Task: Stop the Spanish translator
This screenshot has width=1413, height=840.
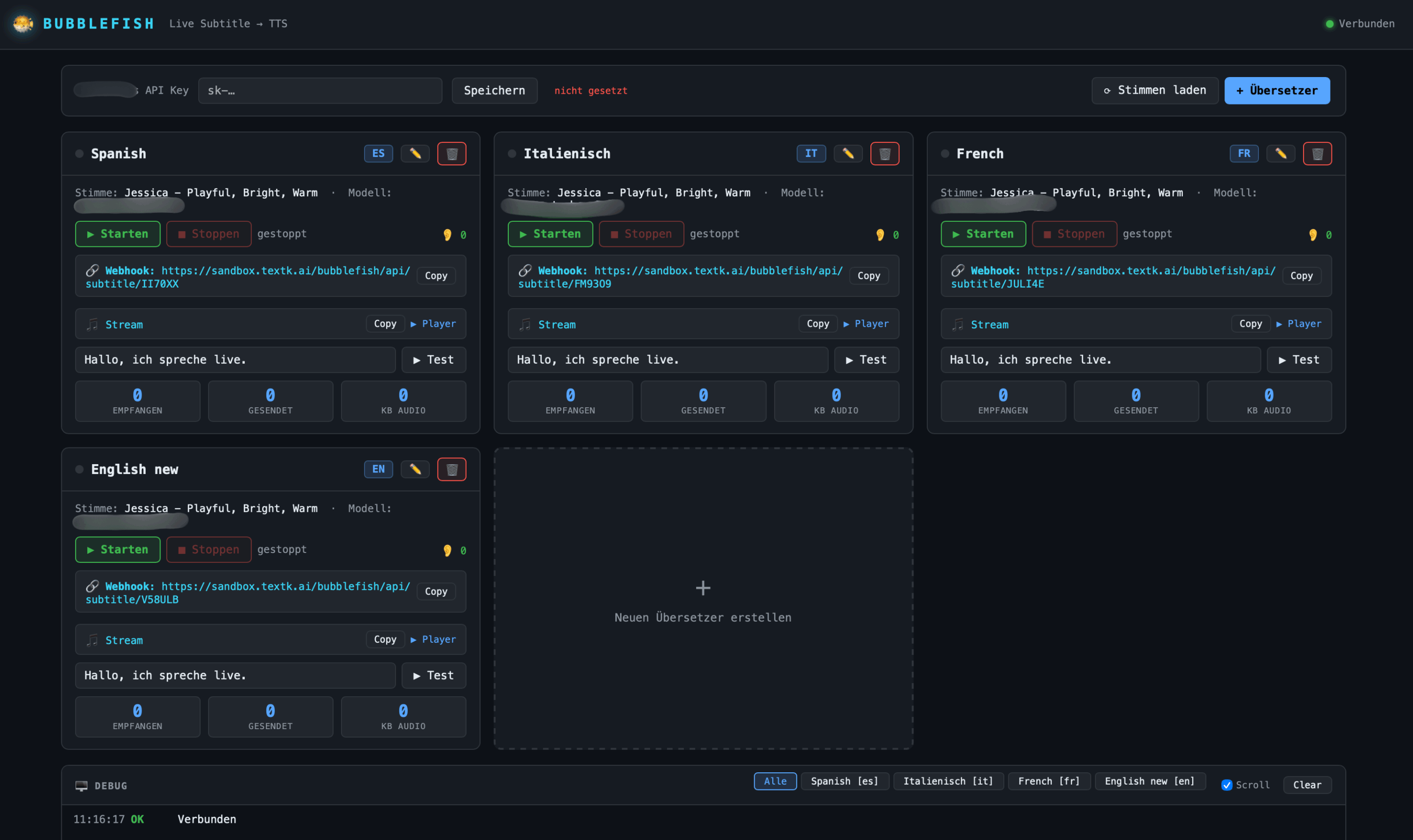Action: pyautogui.click(x=209, y=234)
